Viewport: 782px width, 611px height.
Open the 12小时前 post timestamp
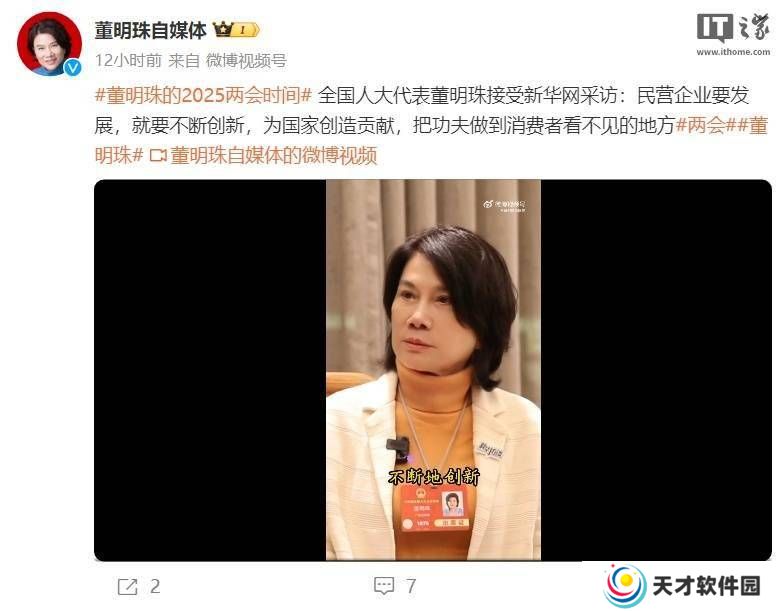tap(128, 60)
